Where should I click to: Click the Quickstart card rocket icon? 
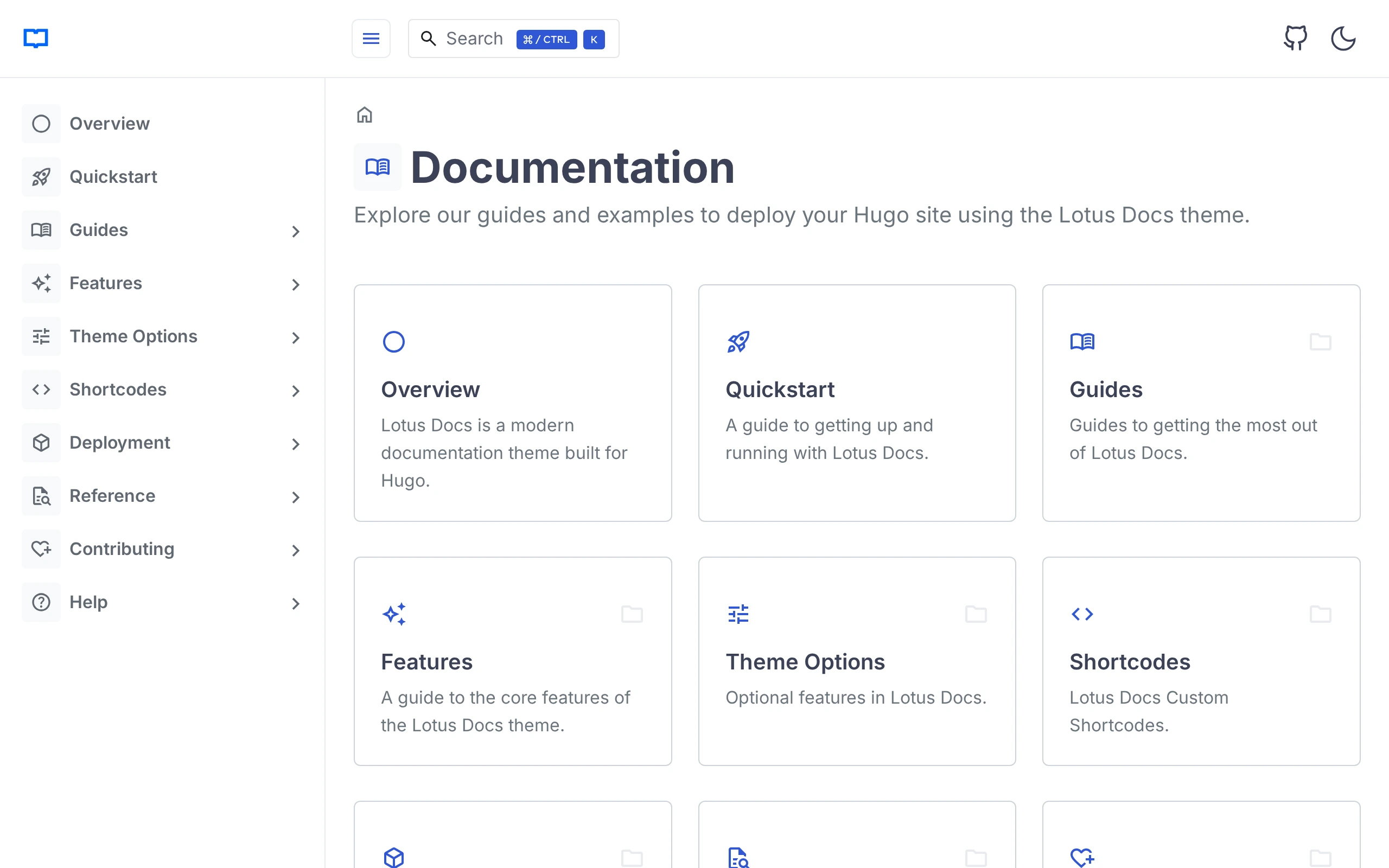point(738,342)
